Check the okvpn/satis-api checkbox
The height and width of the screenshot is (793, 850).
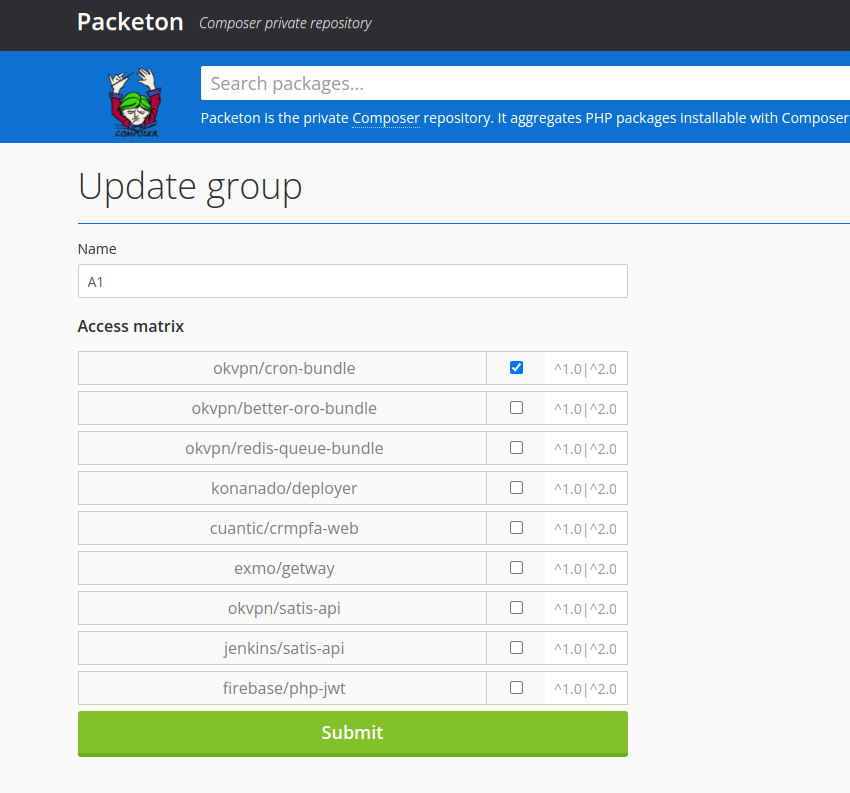[x=516, y=607]
